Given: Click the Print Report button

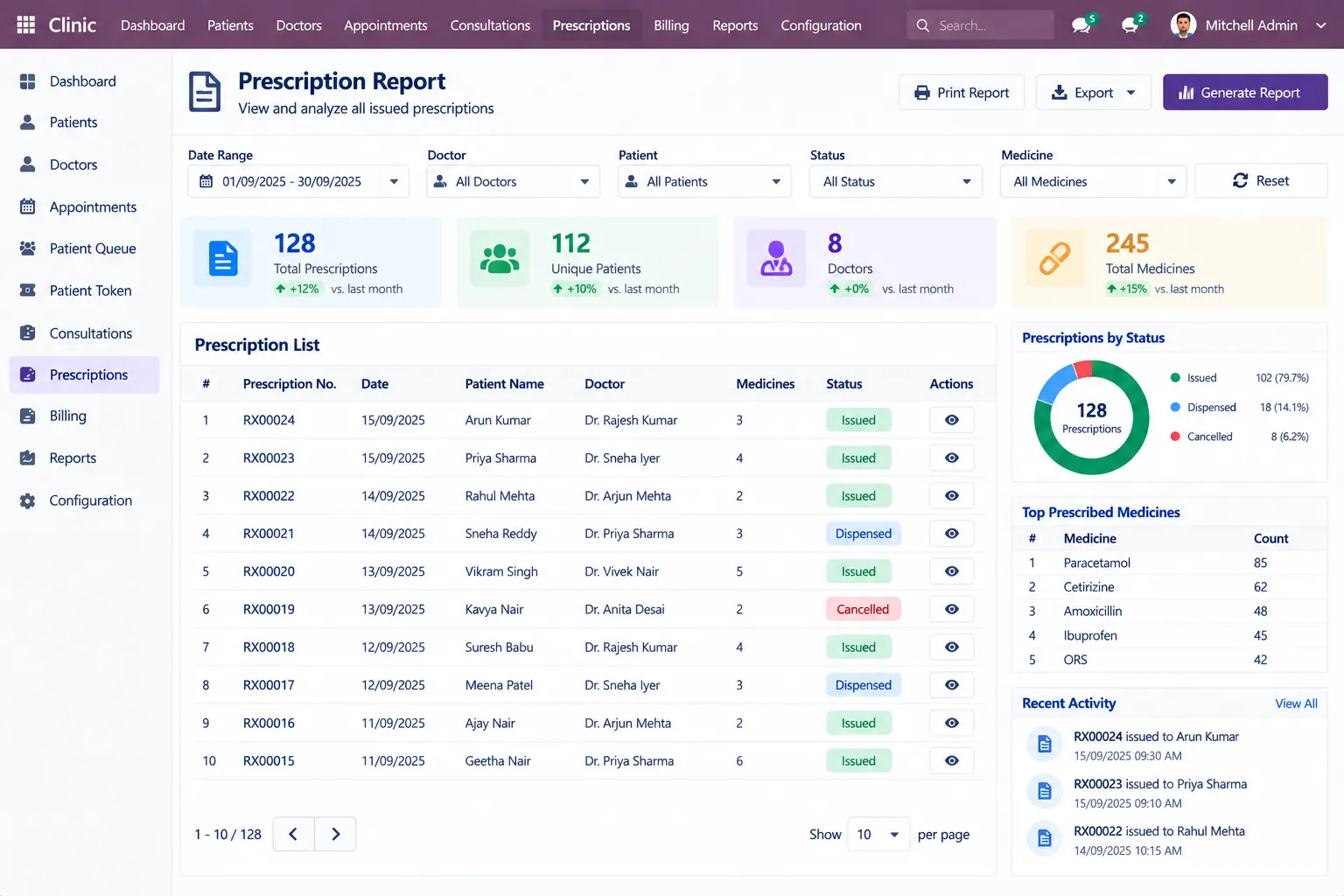Looking at the screenshot, I should click(x=961, y=93).
